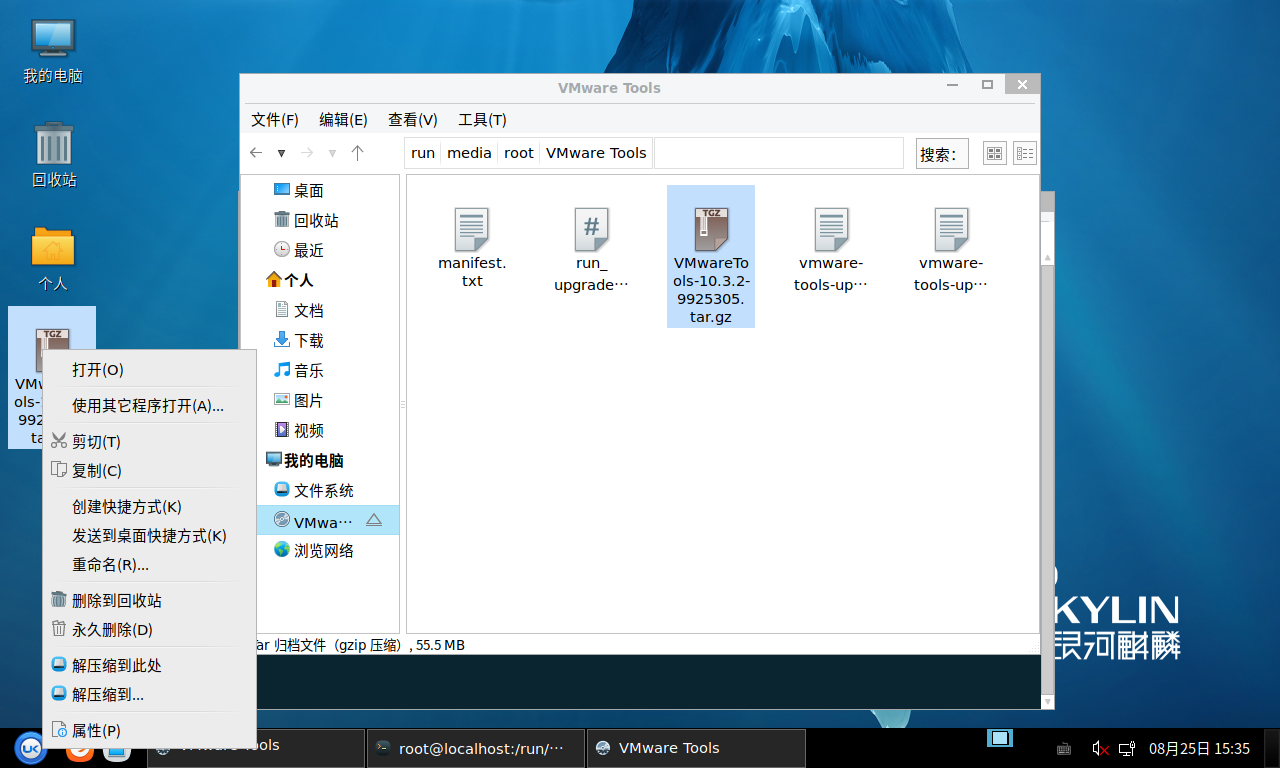This screenshot has height=768, width=1280.
Task: Eject the VMware Tools disc in the sidebar
Action: click(x=374, y=520)
